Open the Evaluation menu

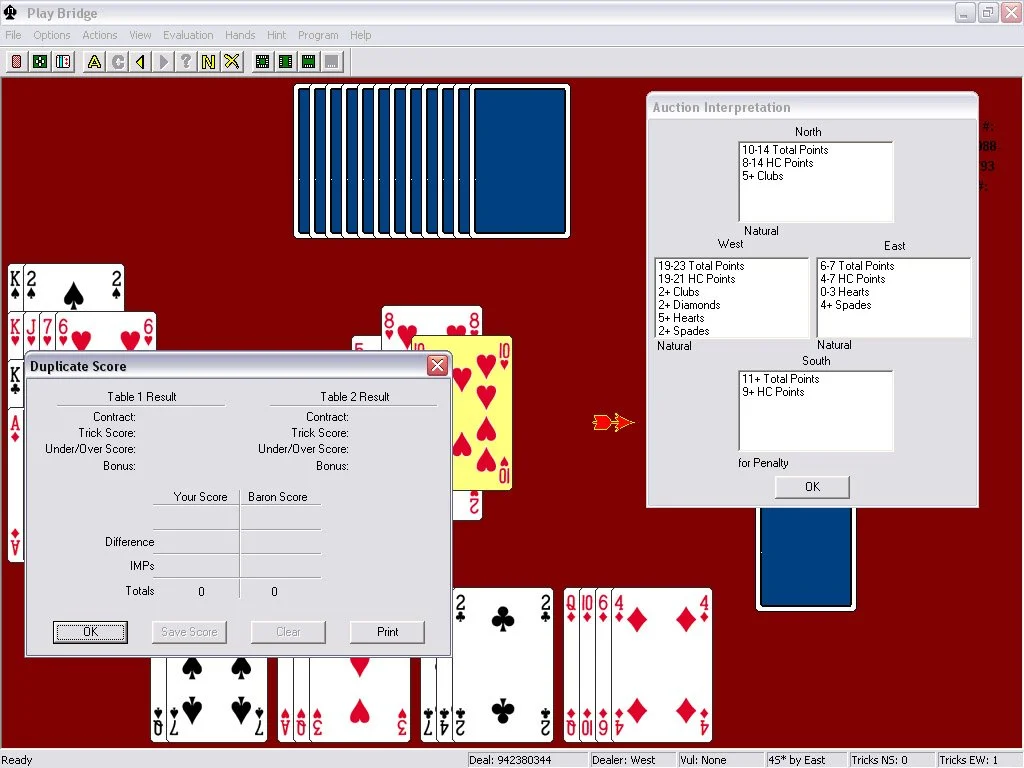[x=188, y=35]
